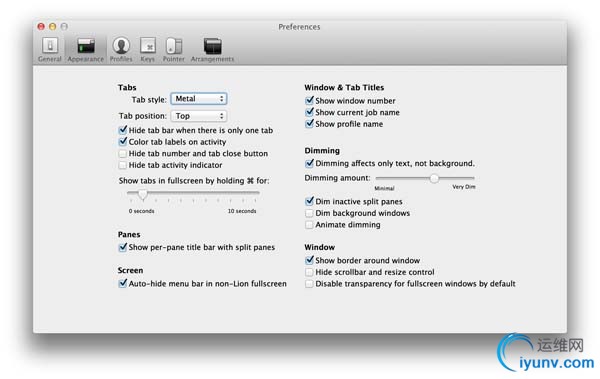Click the '0 seconds' slider label
This screenshot has height=379, width=600.
click(x=142, y=211)
